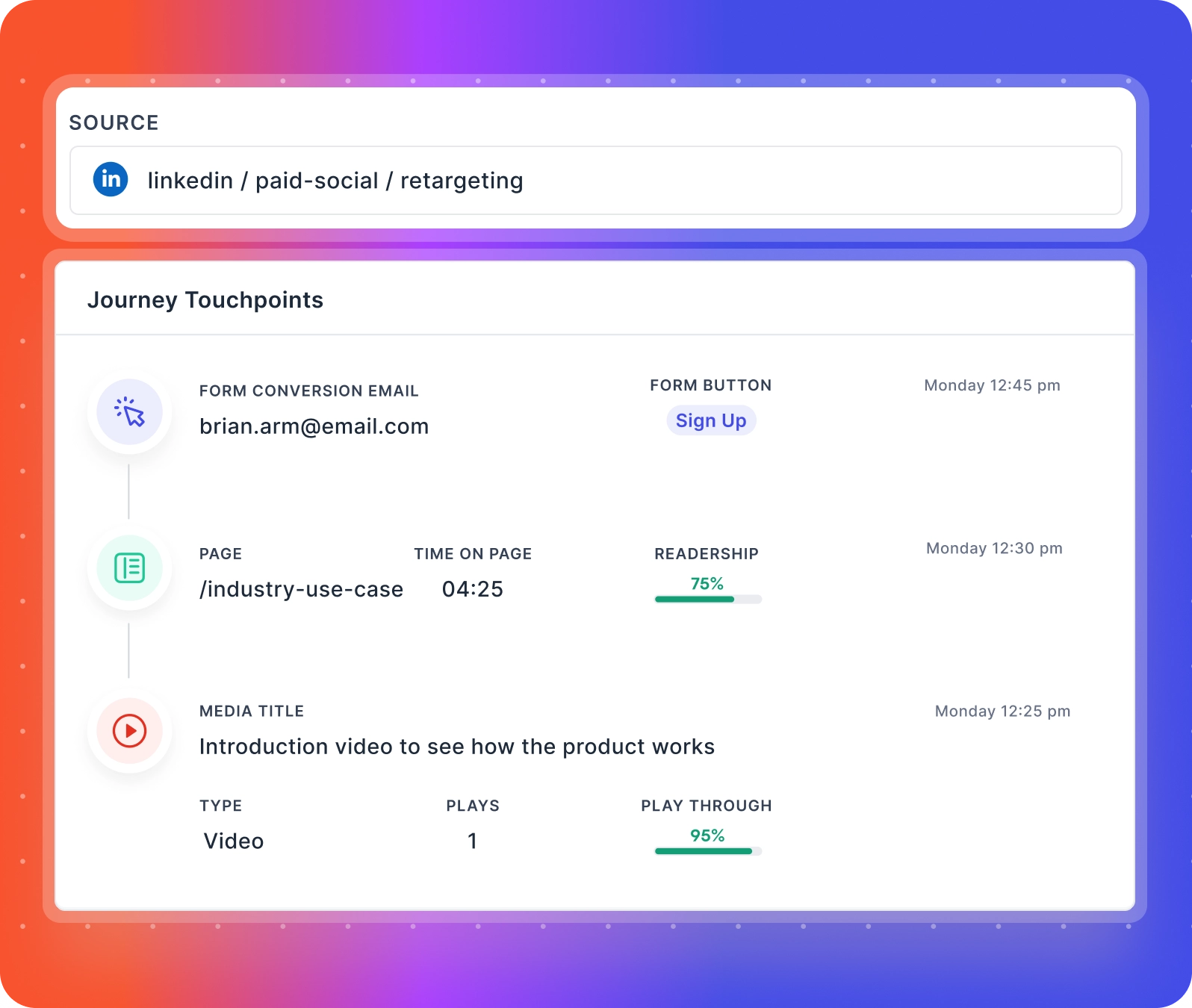The width and height of the screenshot is (1192, 1008).
Task: Click the FORM CONVERSION EMAIL label
Action: 309,391
